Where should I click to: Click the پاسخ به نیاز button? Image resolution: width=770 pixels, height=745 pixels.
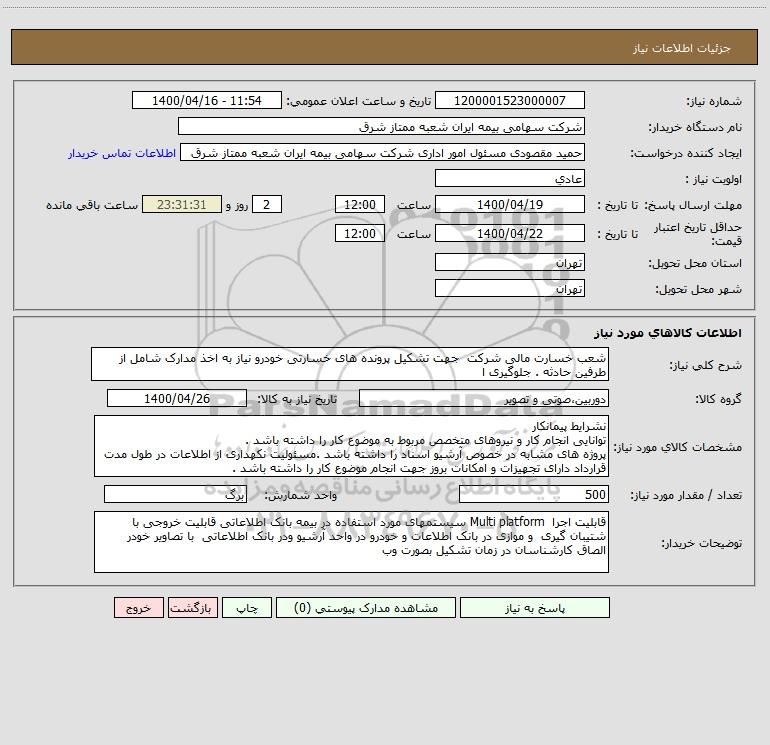tap(535, 608)
